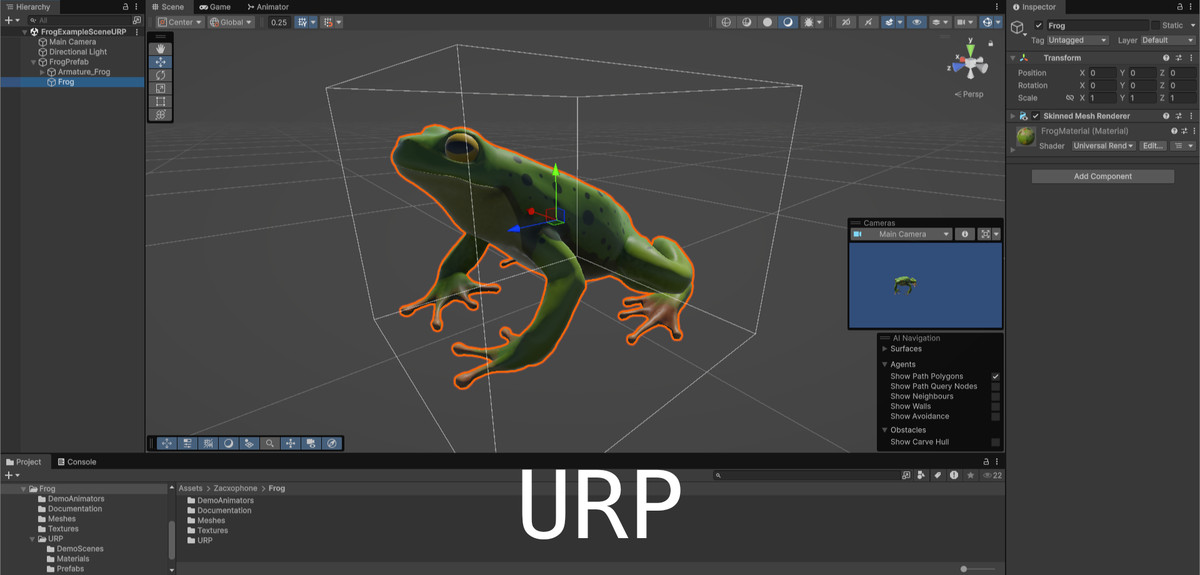Collapse the Transform component
This screenshot has height=575, width=1200.
(x=1012, y=58)
